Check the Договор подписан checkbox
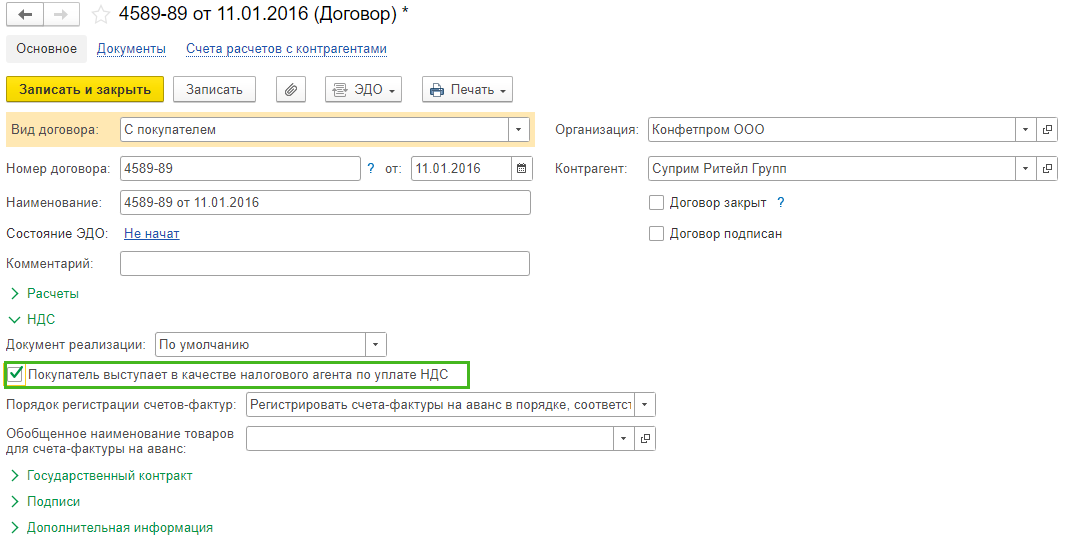The image size is (1067, 551). (657, 234)
